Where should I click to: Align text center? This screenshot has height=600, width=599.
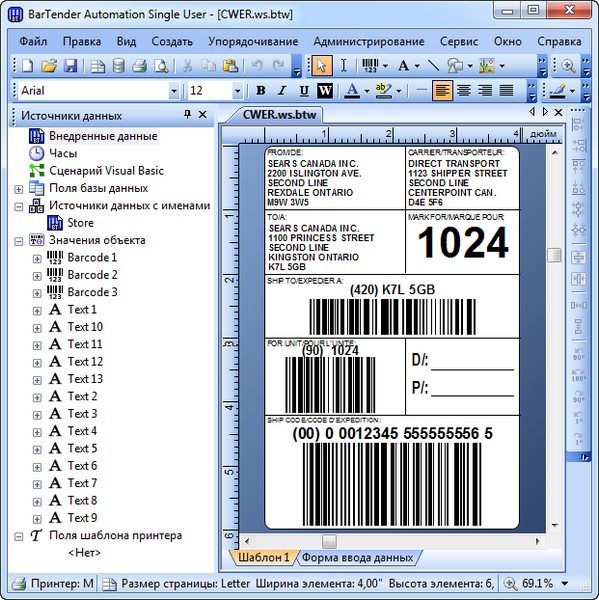[464, 91]
